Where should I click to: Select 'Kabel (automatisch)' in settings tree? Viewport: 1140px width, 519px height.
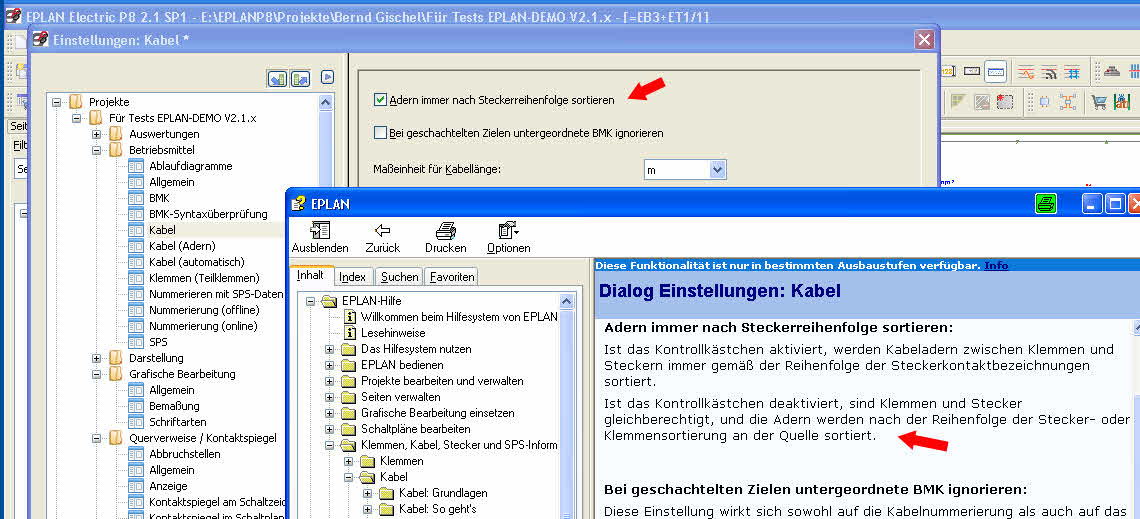coord(196,262)
